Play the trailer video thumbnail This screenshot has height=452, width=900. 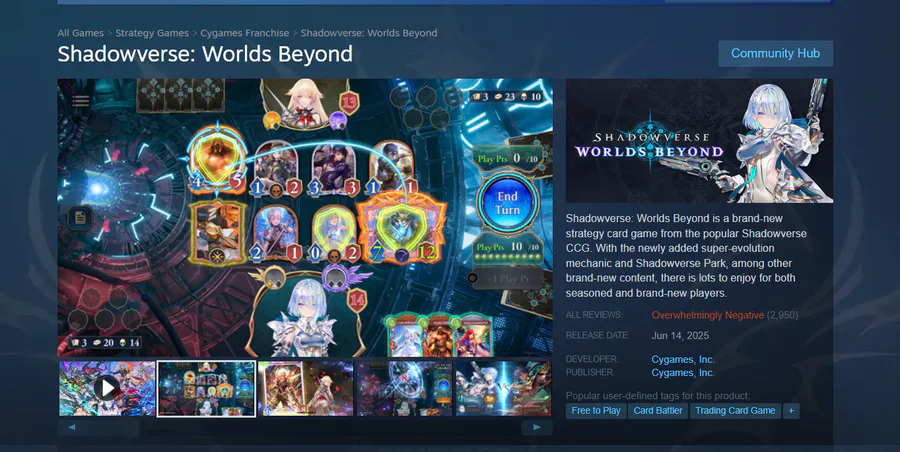(107, 388)
